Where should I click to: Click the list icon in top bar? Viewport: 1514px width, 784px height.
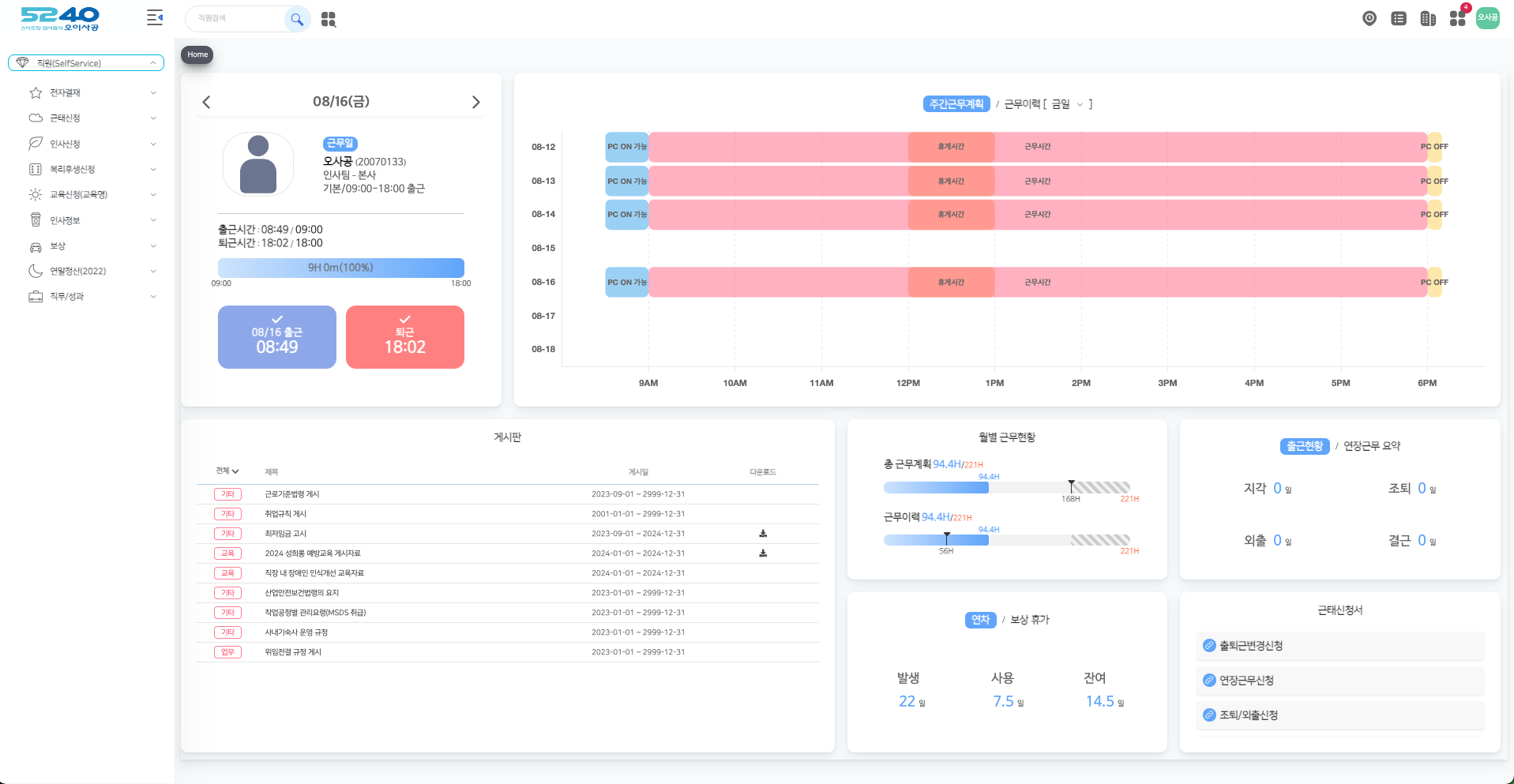click(1399, 18)
